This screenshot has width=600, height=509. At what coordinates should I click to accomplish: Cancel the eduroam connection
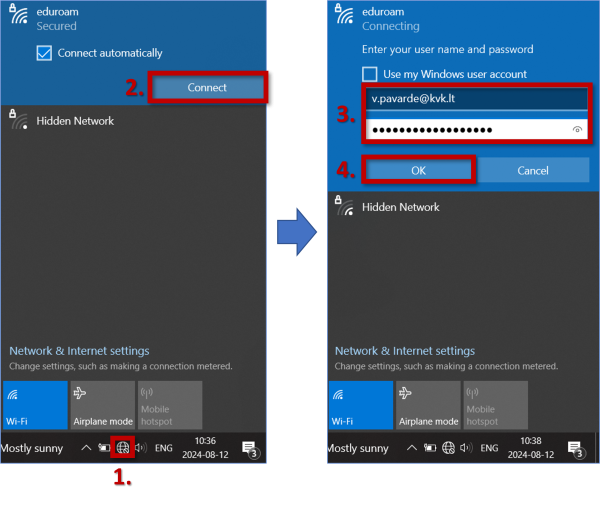(533, 171)
